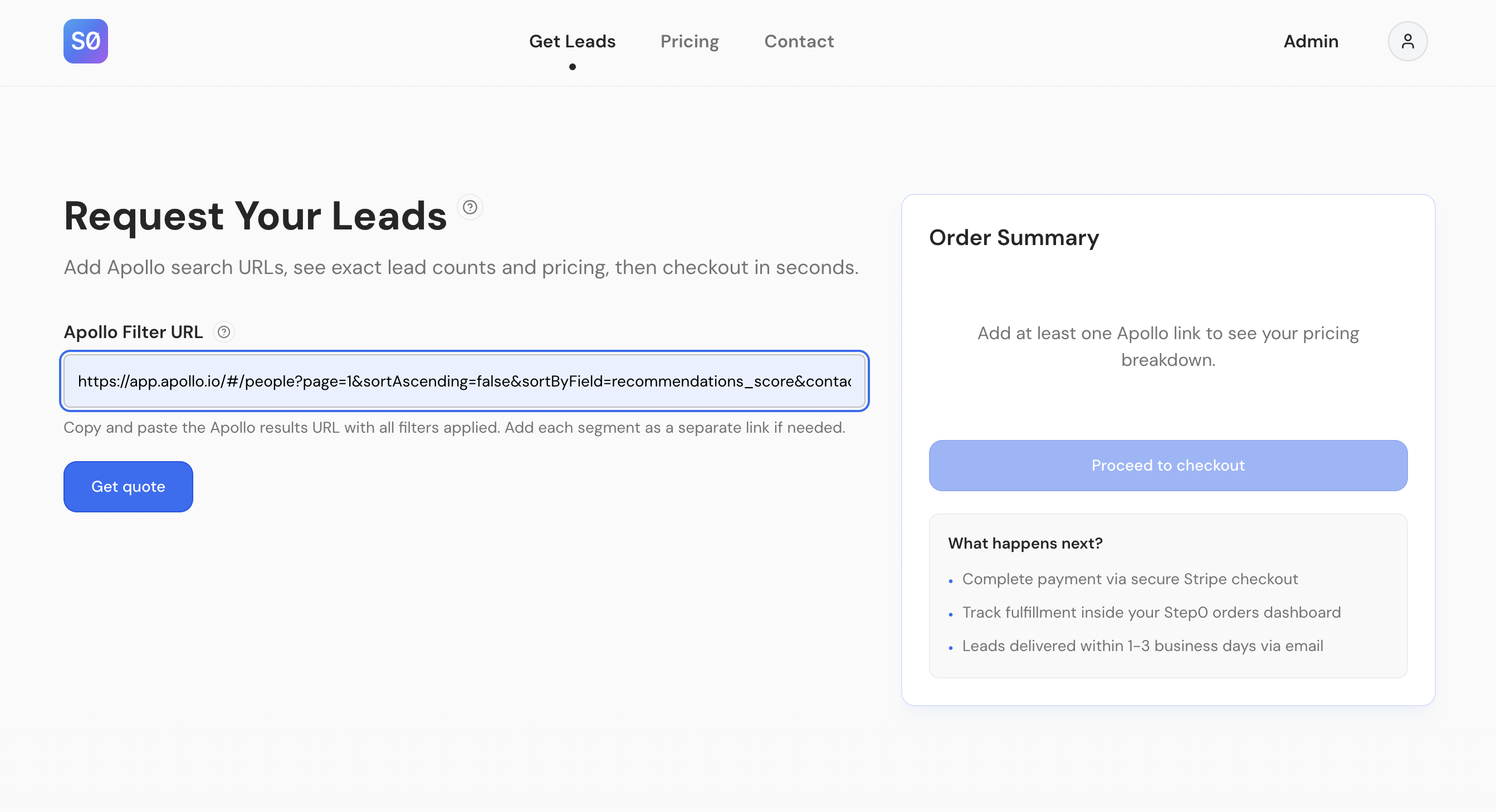Screen dimensions: 1496x812
Task: Focus the Apollo Filter URL input field
Action: click(x=464, y=381)
